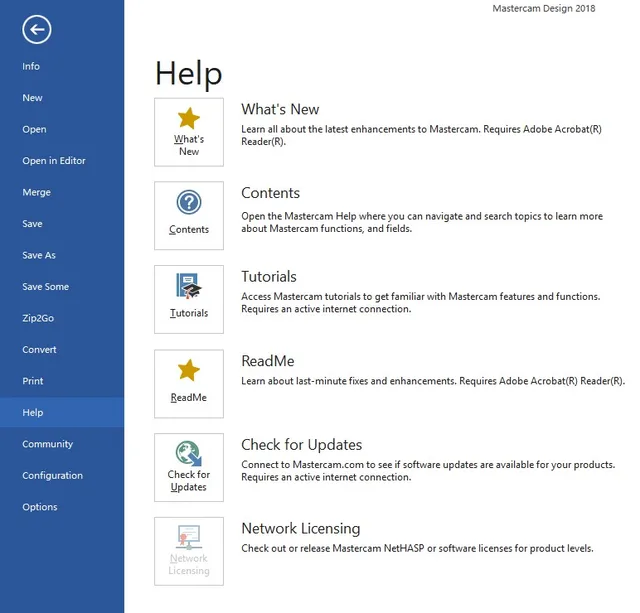Screen dimensions: 640x613
Task: Launch the Tutorials graduation cap button
Action: pyautogui.click(x=189, y=300)
